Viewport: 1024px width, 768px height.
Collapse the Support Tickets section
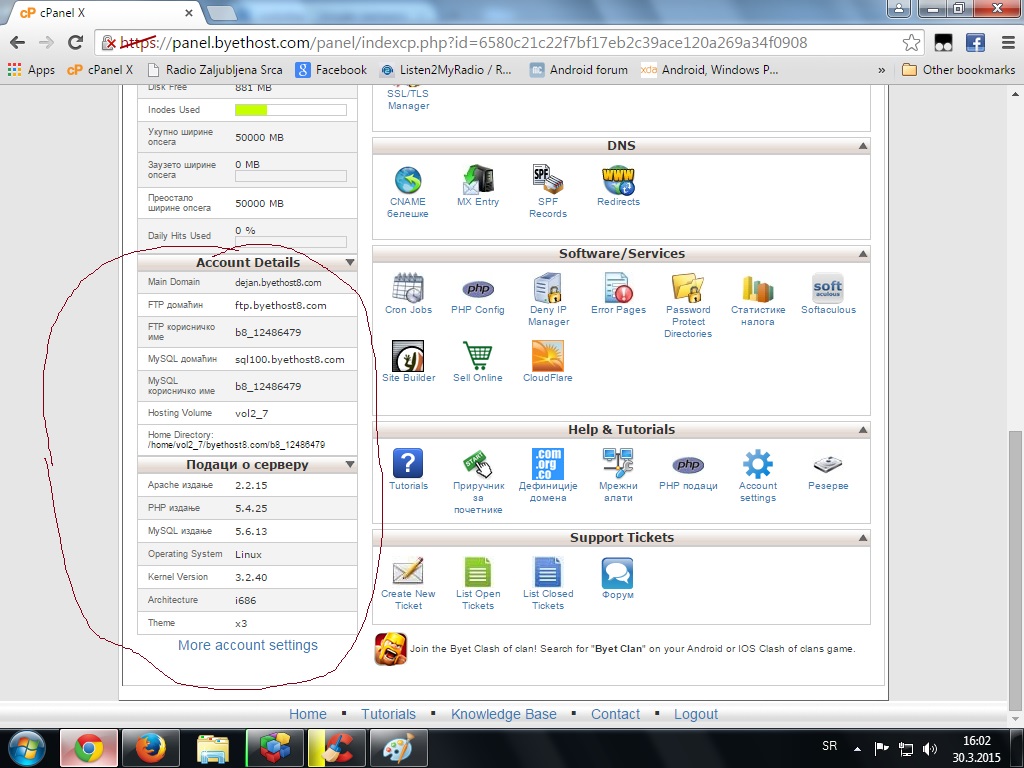863,537
